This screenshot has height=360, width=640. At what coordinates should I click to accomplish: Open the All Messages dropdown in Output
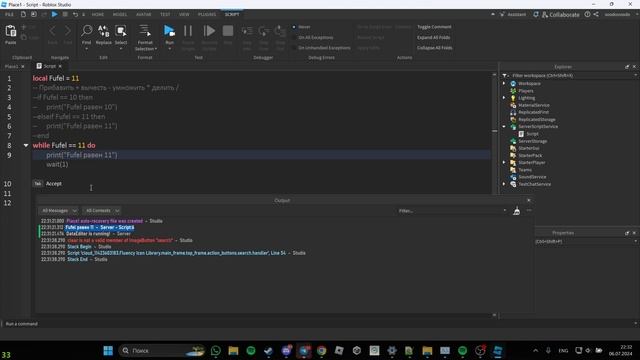click(58, 211)
